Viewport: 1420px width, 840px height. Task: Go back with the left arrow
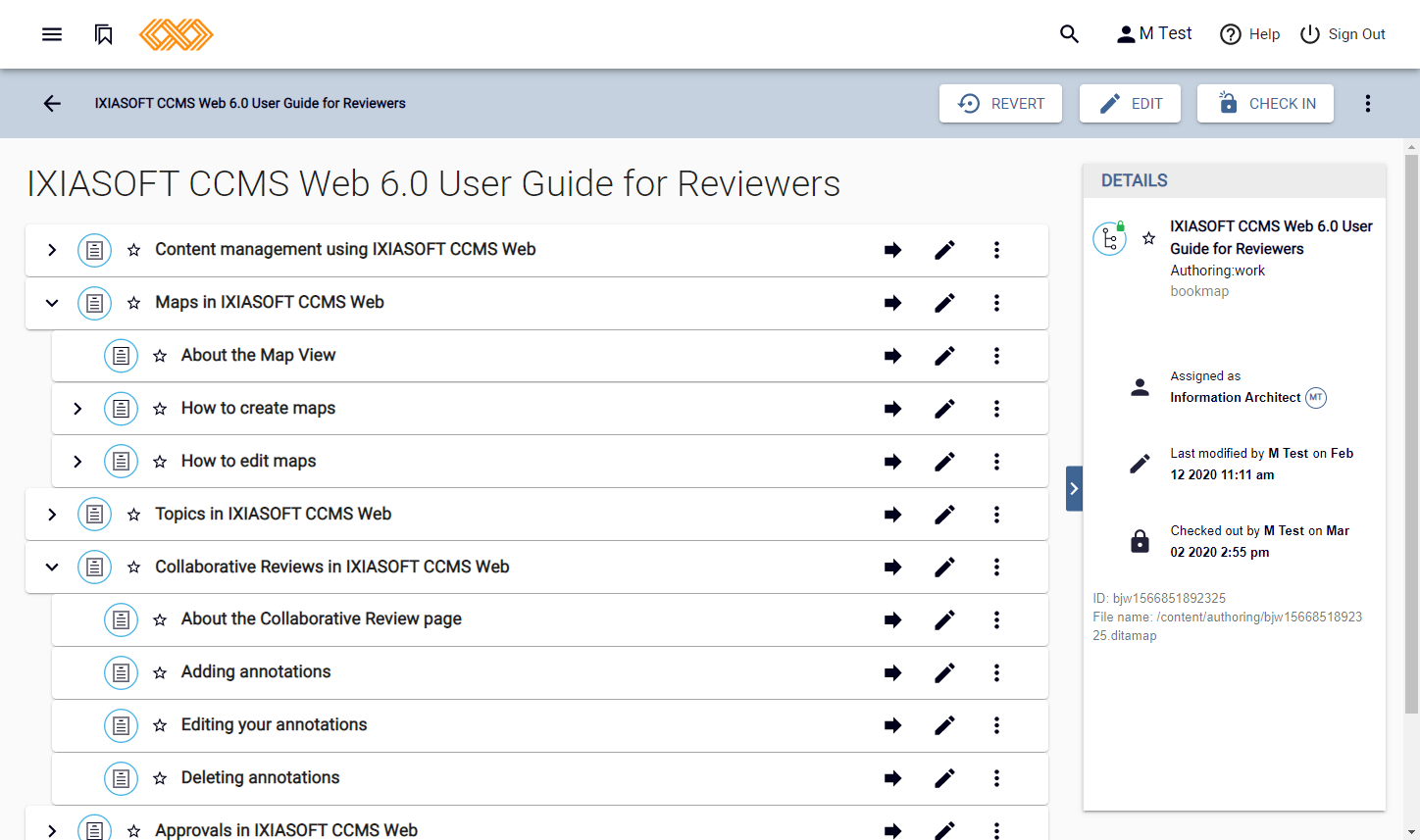(x=52, y=103)
